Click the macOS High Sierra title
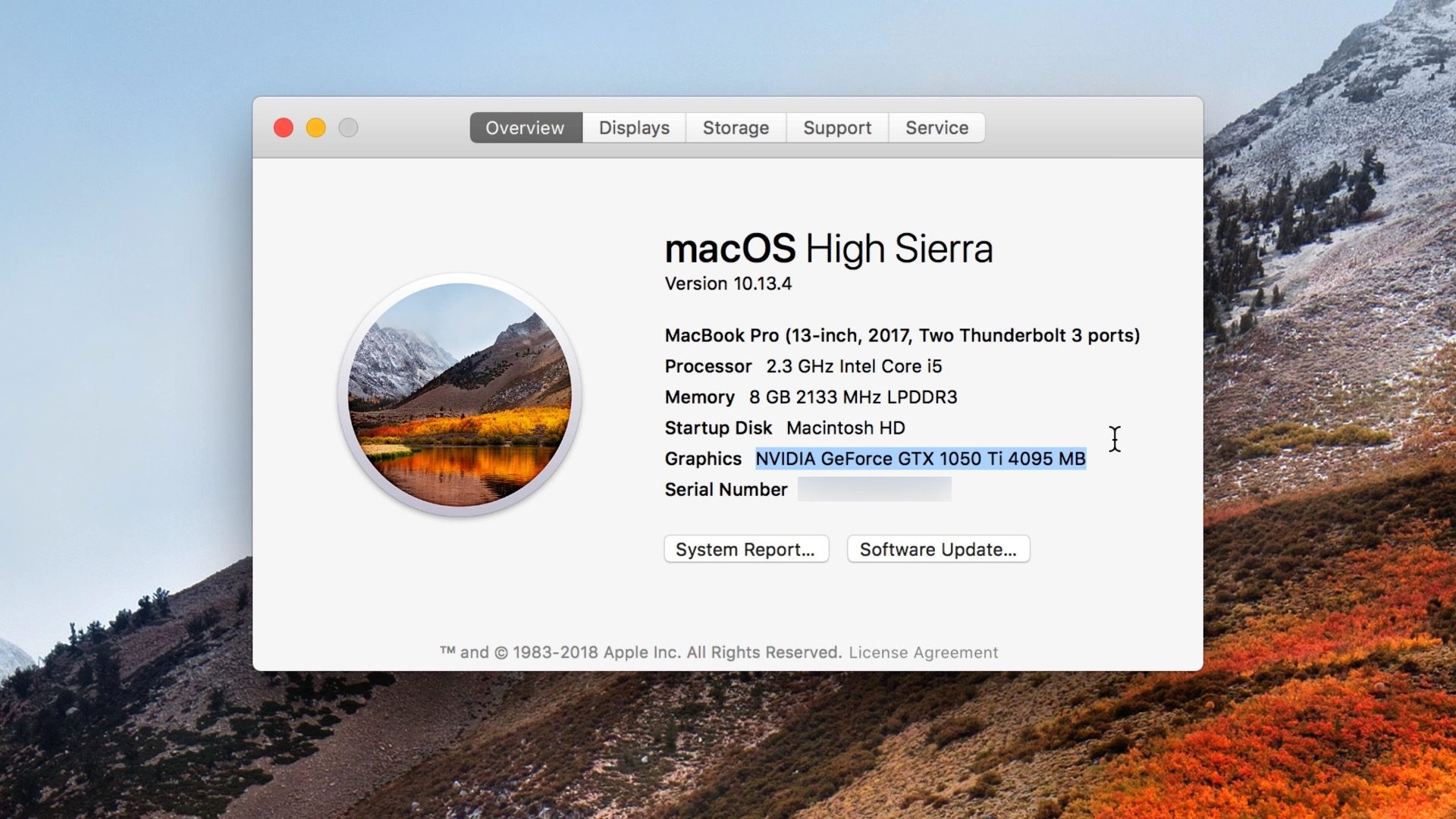The height and width of the screenshot is (819, 1456). 828,249
